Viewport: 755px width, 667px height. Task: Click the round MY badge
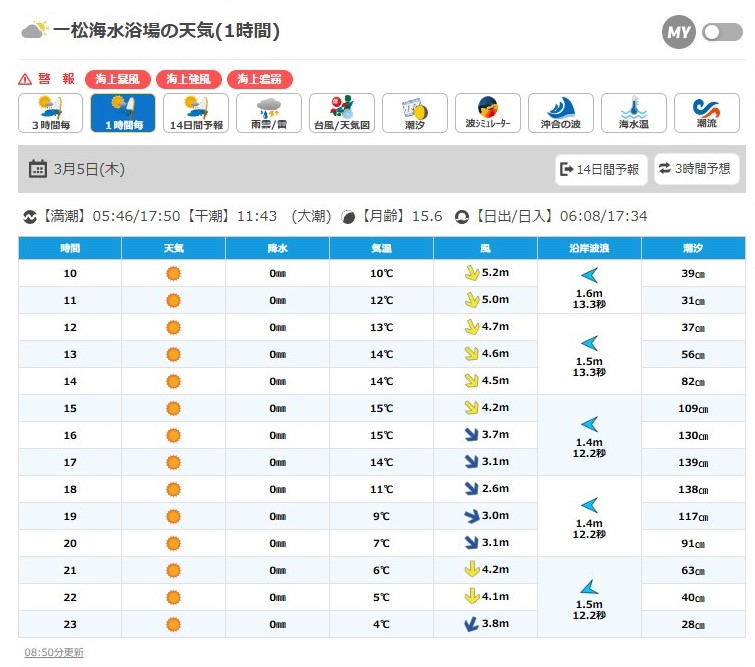[x=679, y=32]
